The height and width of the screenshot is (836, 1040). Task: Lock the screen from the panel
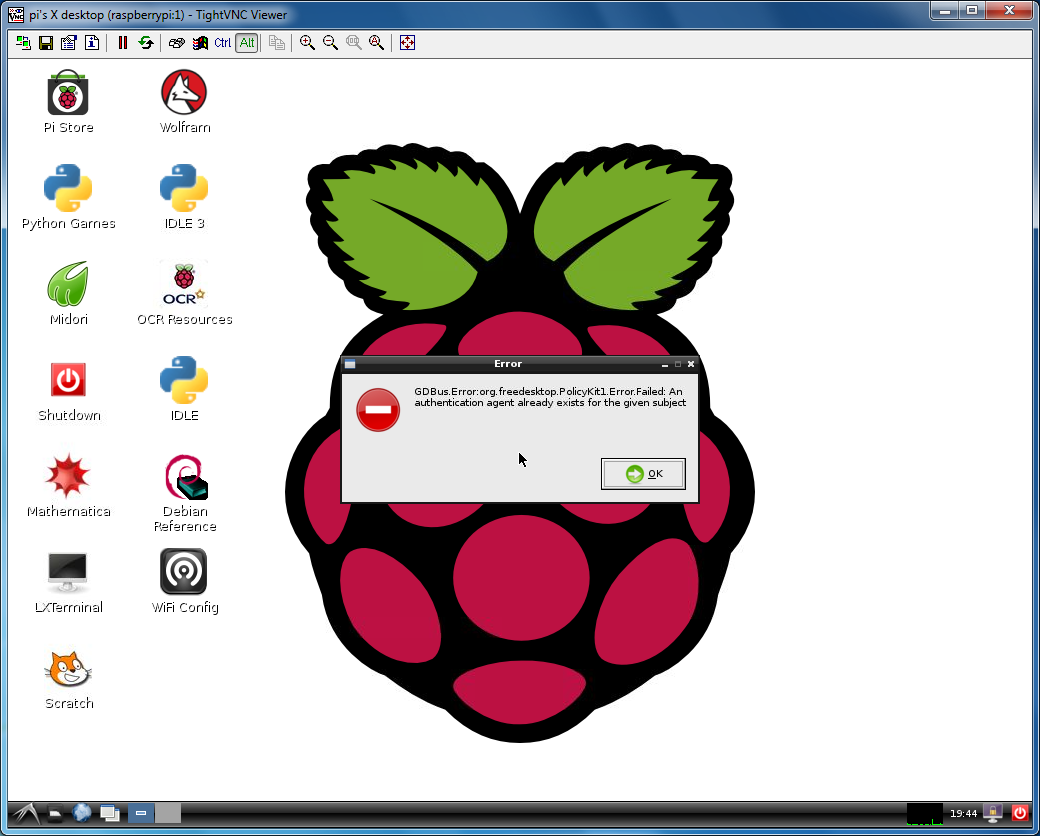(x=993, y=813)
